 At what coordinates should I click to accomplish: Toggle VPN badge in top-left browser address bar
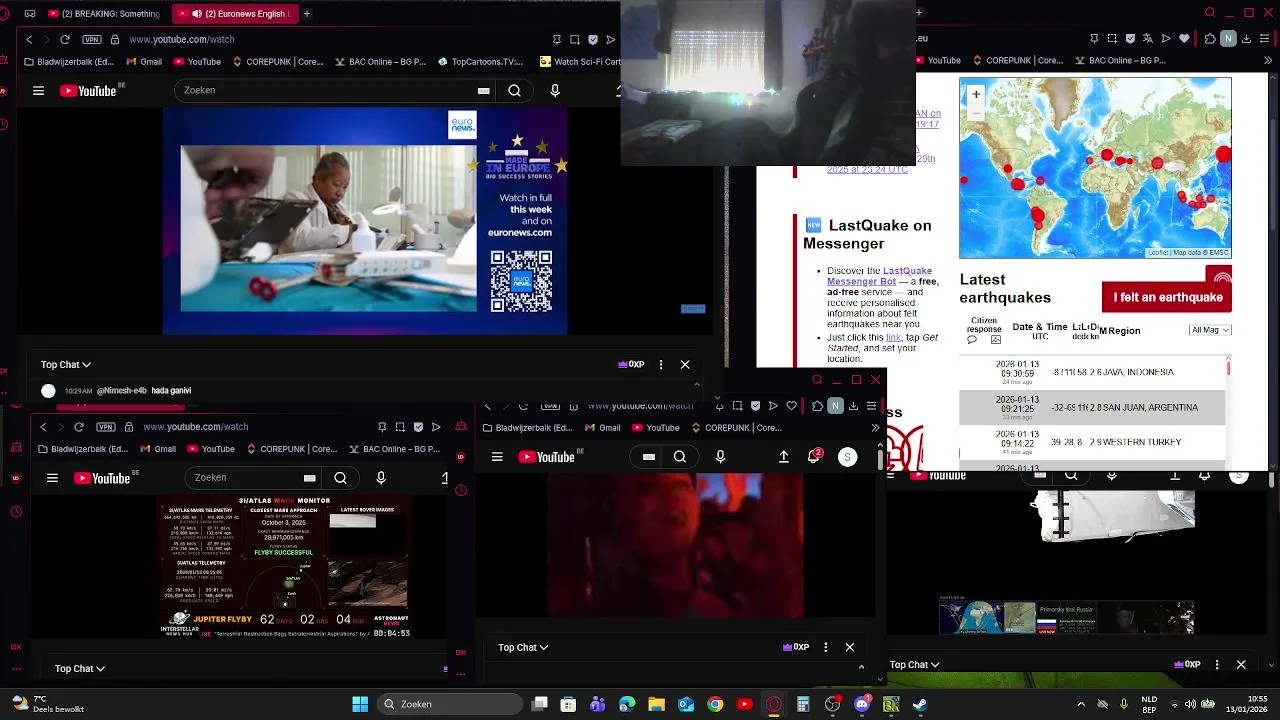click(x=92, y=39)
